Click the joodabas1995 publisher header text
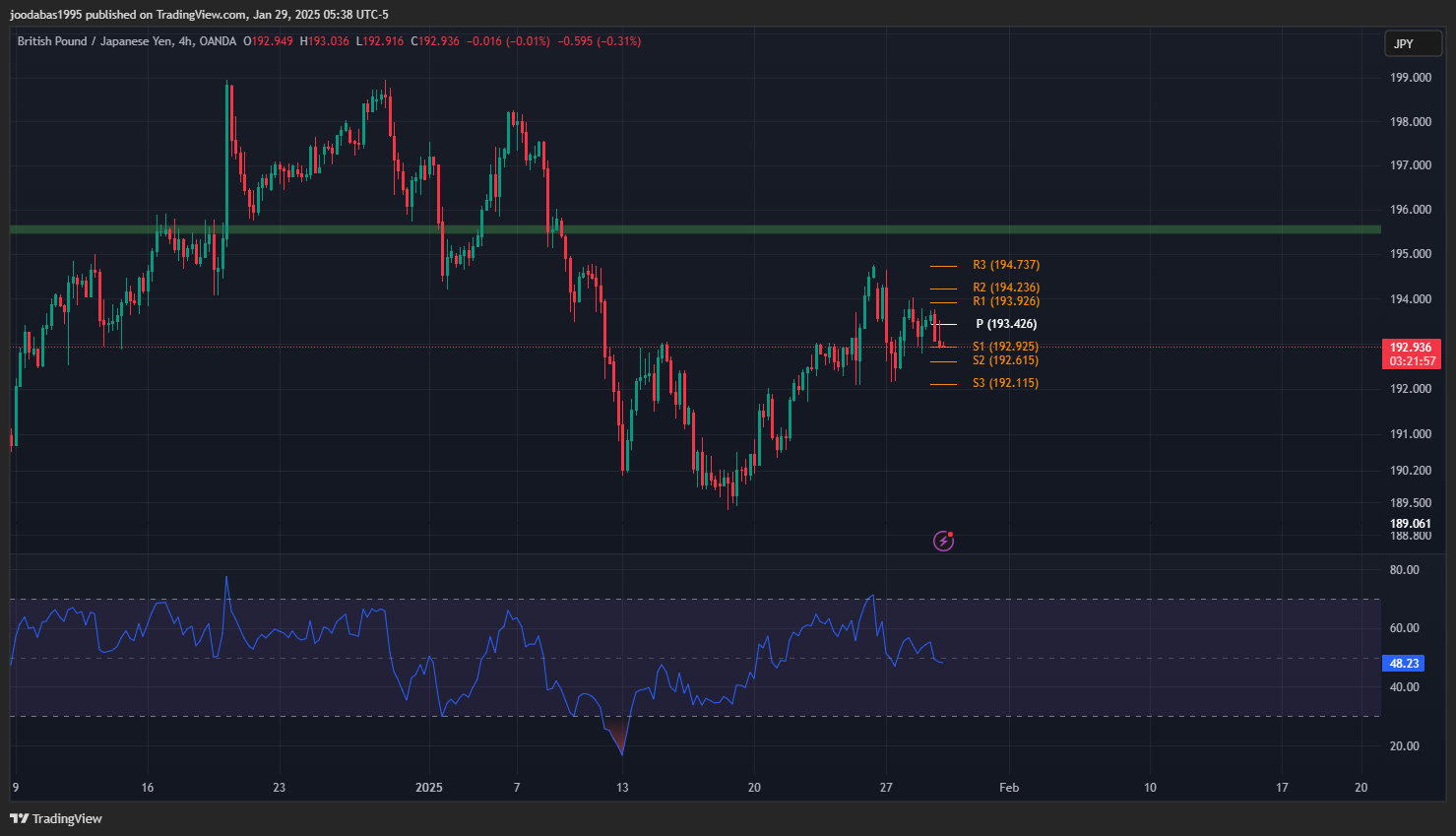This screenshot has height=836, width=1456. pos(199,15)
